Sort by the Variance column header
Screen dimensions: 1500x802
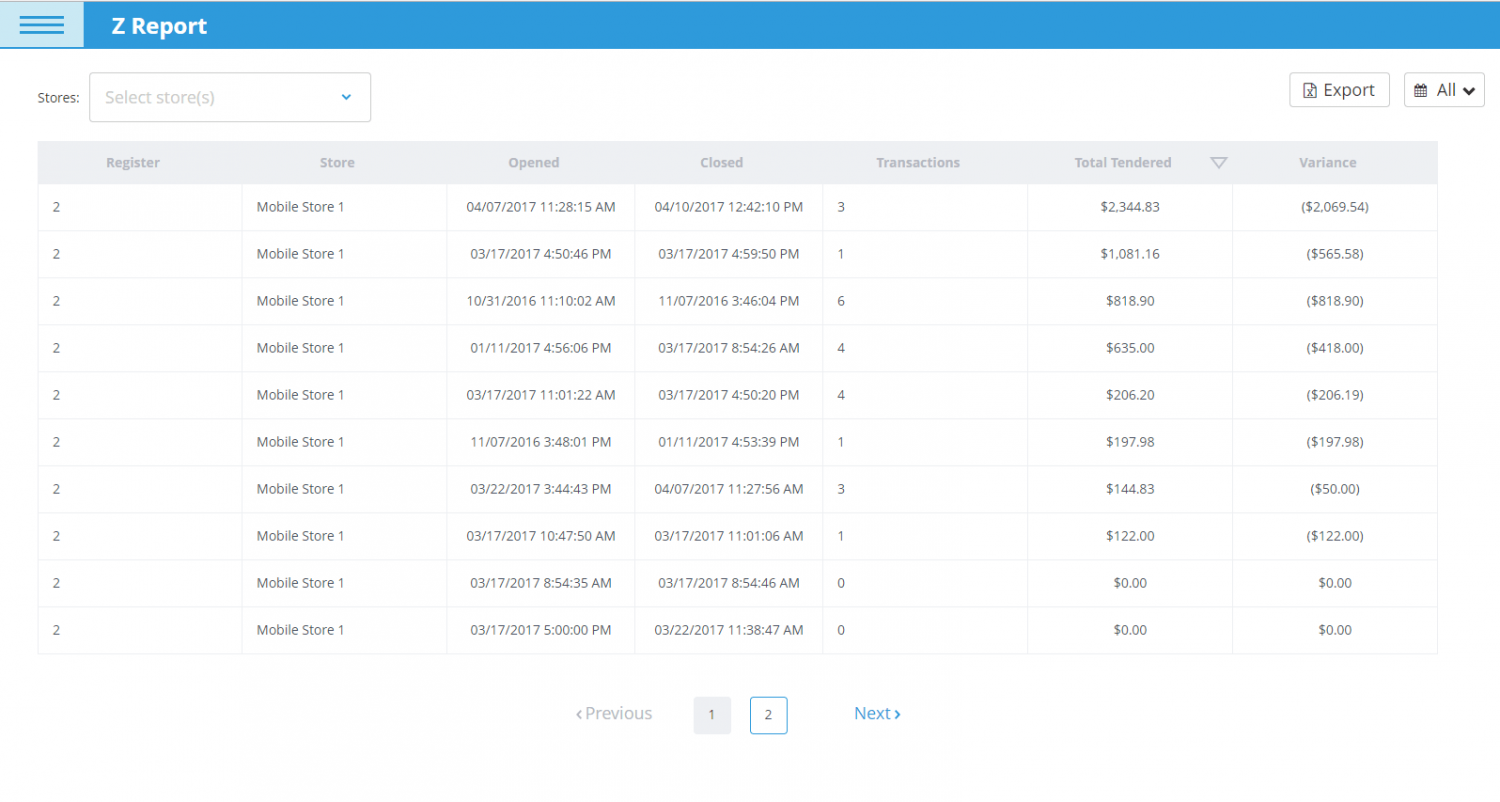[x=1328, y=162]
